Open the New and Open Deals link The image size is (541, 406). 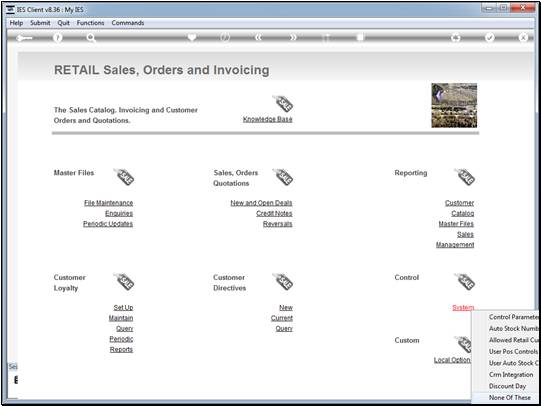coord(261,203)
